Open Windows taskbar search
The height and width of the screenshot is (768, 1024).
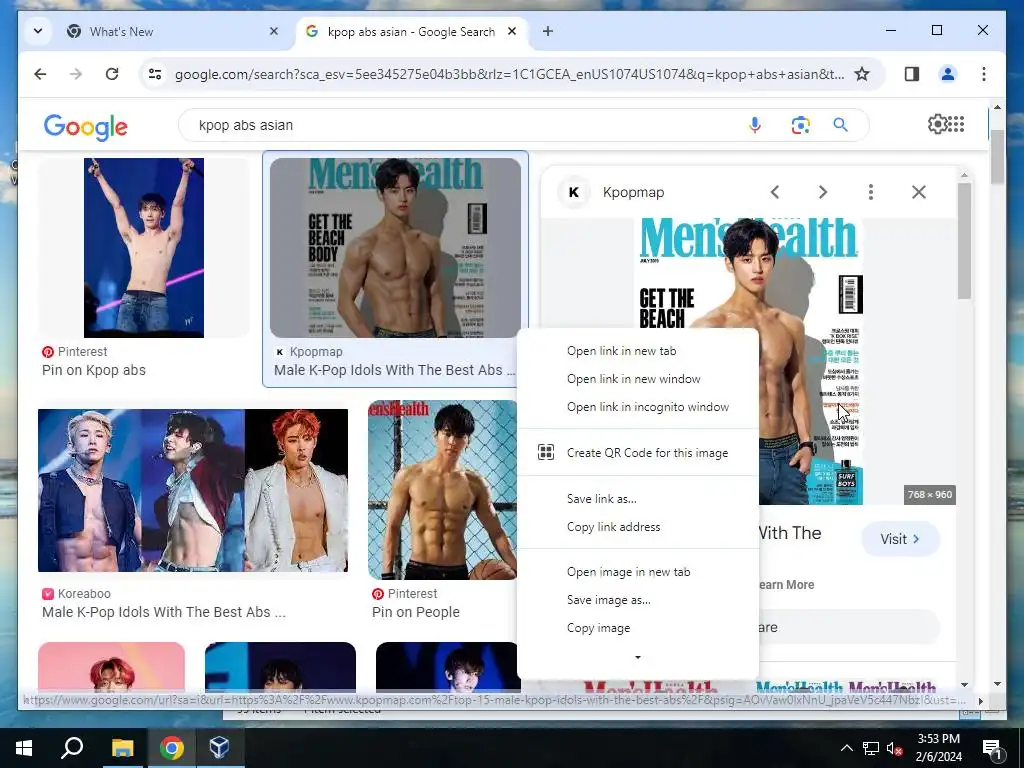pos(72,748)
